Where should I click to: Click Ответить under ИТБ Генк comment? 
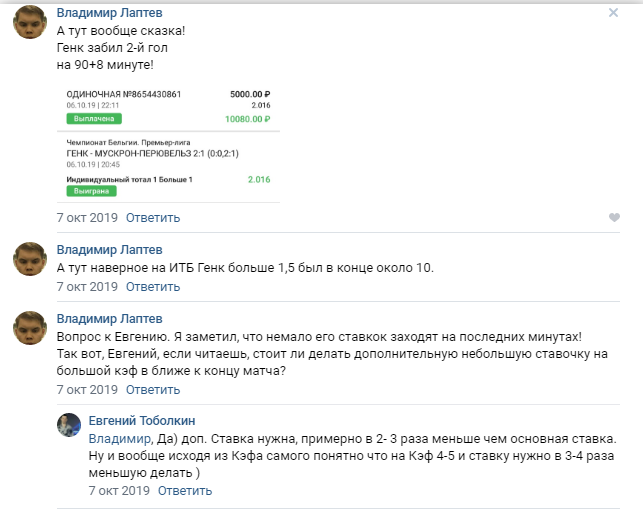coord(153,287)
